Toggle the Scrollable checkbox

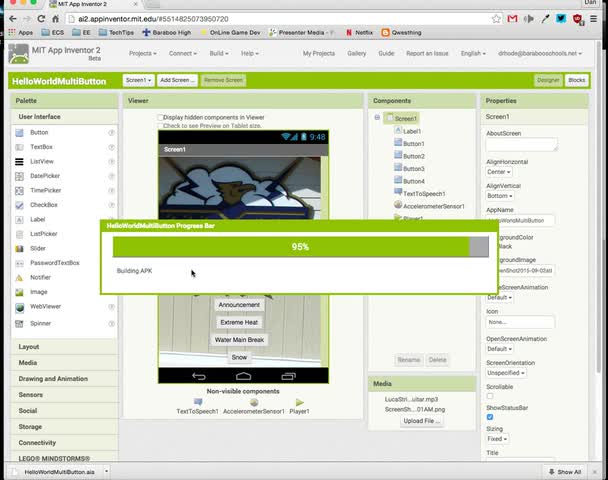pos(490,396)
